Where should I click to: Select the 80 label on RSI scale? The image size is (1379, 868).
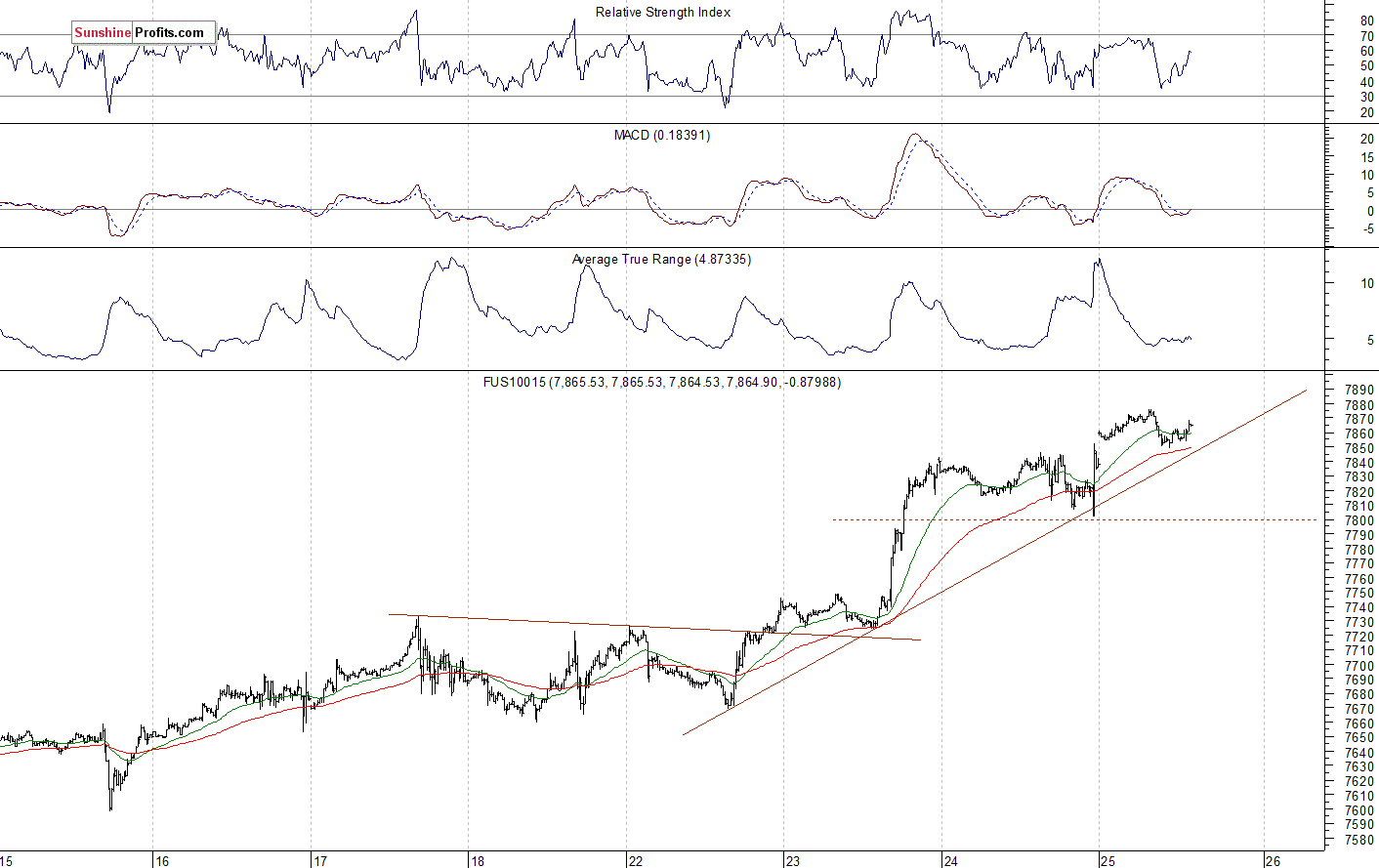(1366, 21)
